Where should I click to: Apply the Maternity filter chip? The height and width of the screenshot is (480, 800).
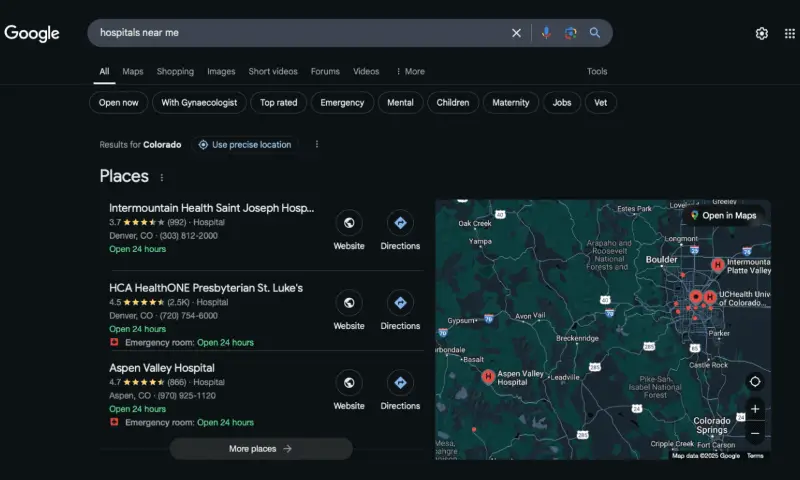click(511, 103)
